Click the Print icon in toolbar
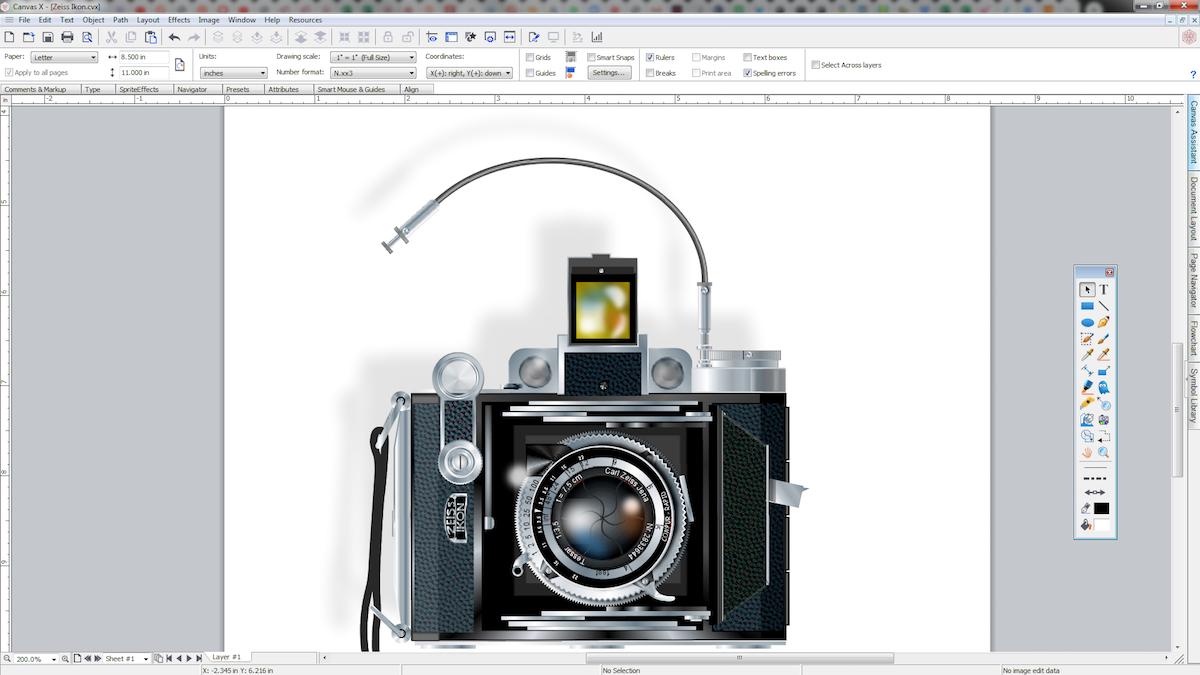1200x675 pixels. [x=67, y=37]
